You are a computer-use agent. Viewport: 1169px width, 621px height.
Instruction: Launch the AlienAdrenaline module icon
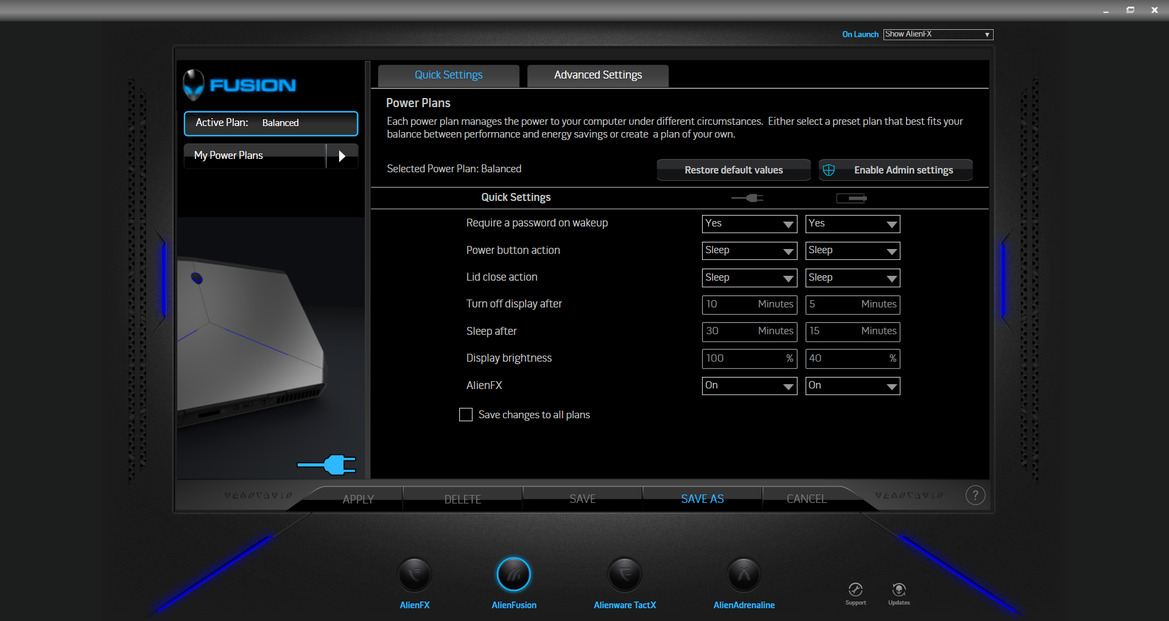(744, 575)
